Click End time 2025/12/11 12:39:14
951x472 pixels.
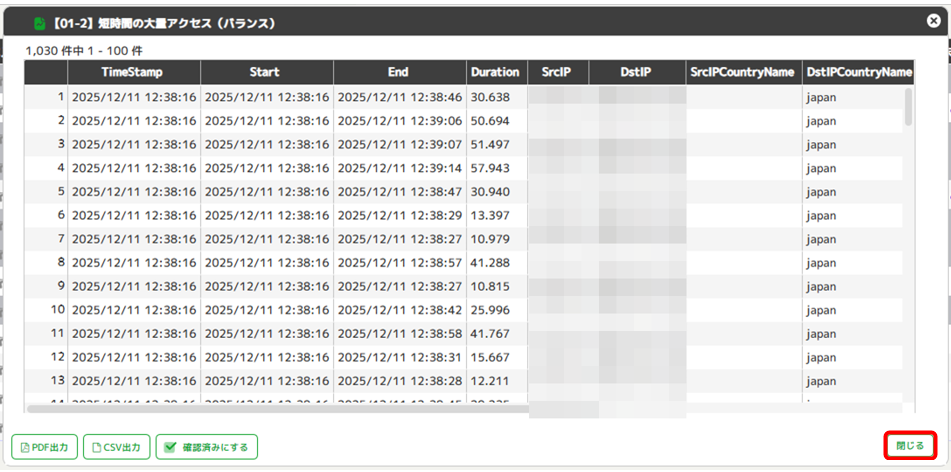point(400,168)
